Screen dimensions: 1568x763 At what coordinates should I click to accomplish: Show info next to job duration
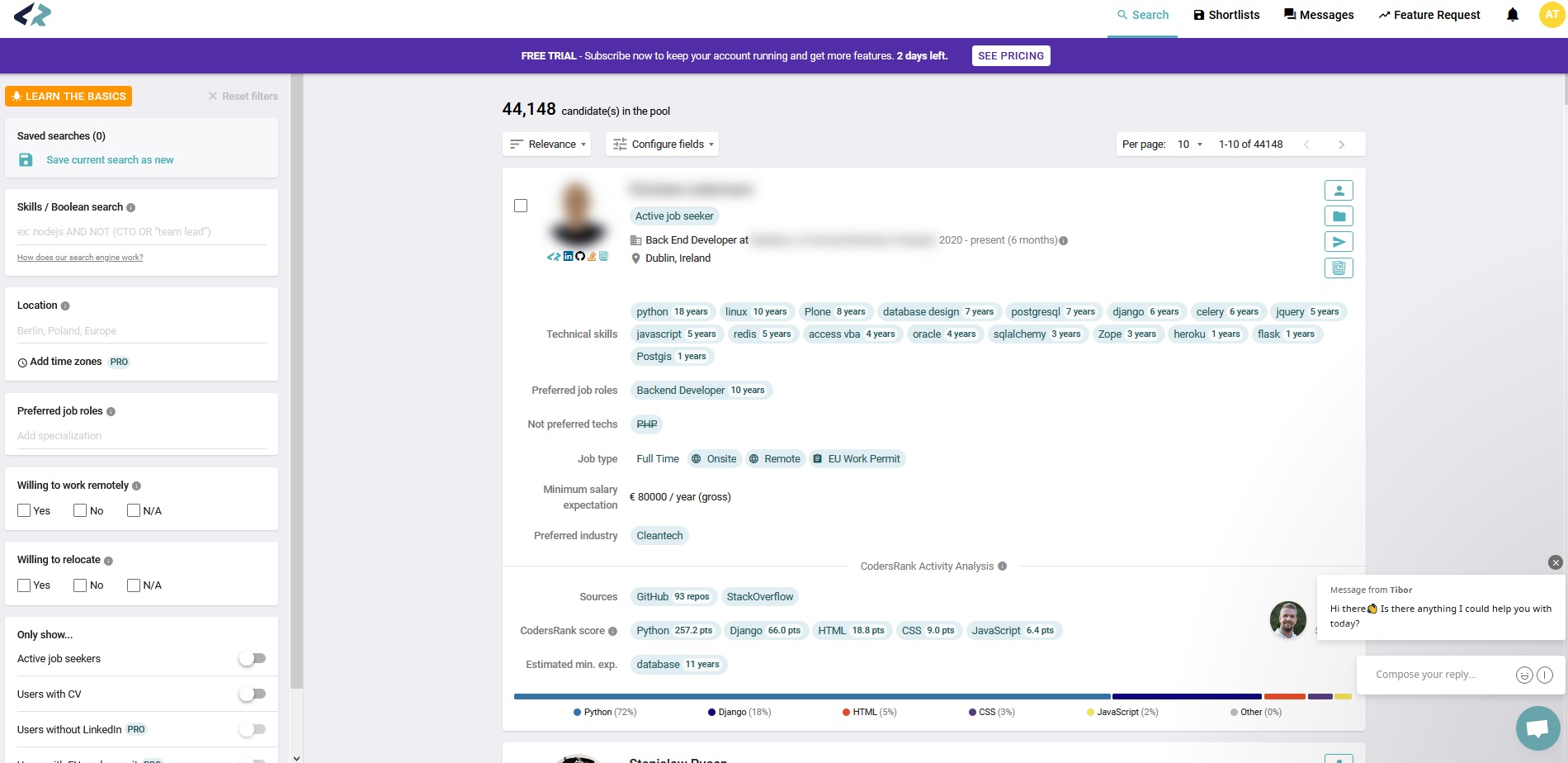tap(1063, 240)
